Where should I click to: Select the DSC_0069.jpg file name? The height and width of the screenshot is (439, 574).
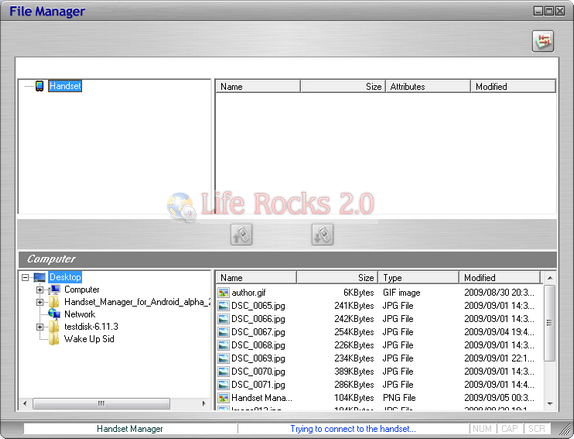click(x=258, y=358)
